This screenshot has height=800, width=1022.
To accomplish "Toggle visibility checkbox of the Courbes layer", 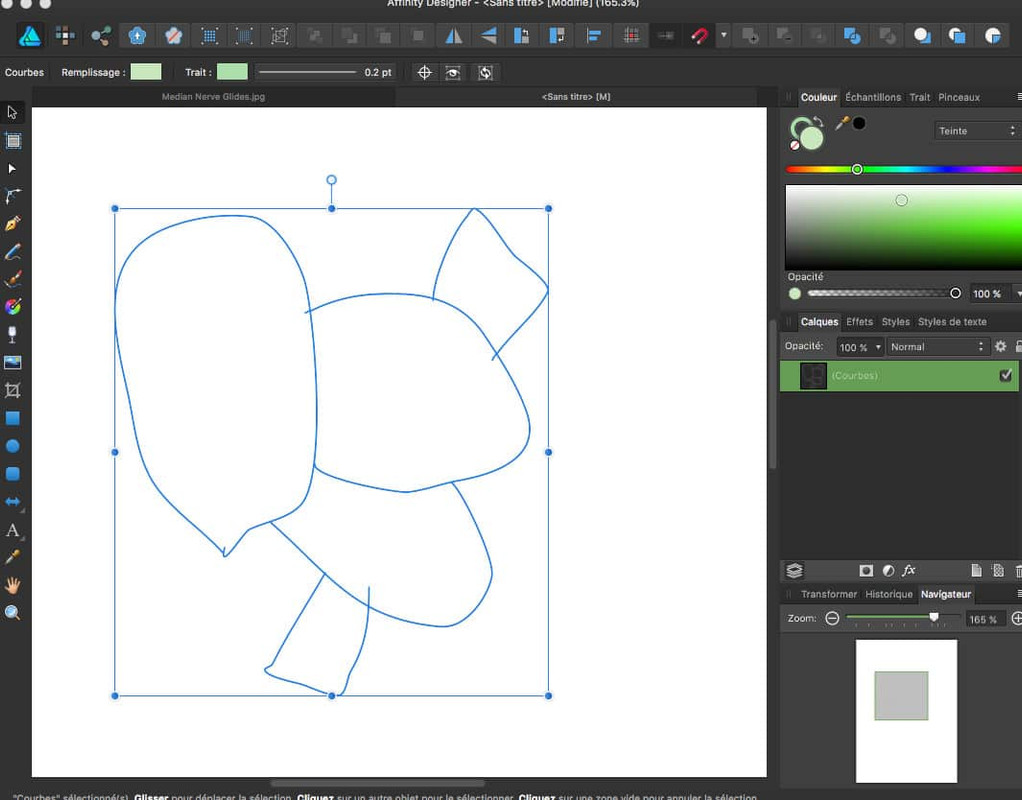I will tap(1005, 376).
